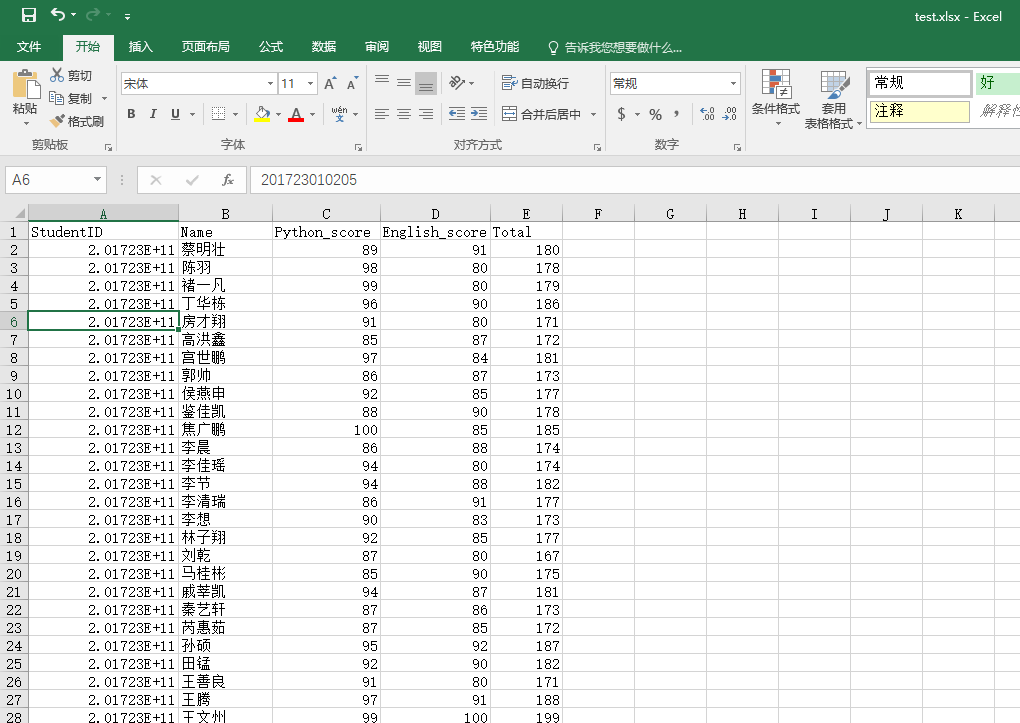Toggle bottom vertical alignment
This screenshot has width=1020, height=723.
(x=426, y=83)
